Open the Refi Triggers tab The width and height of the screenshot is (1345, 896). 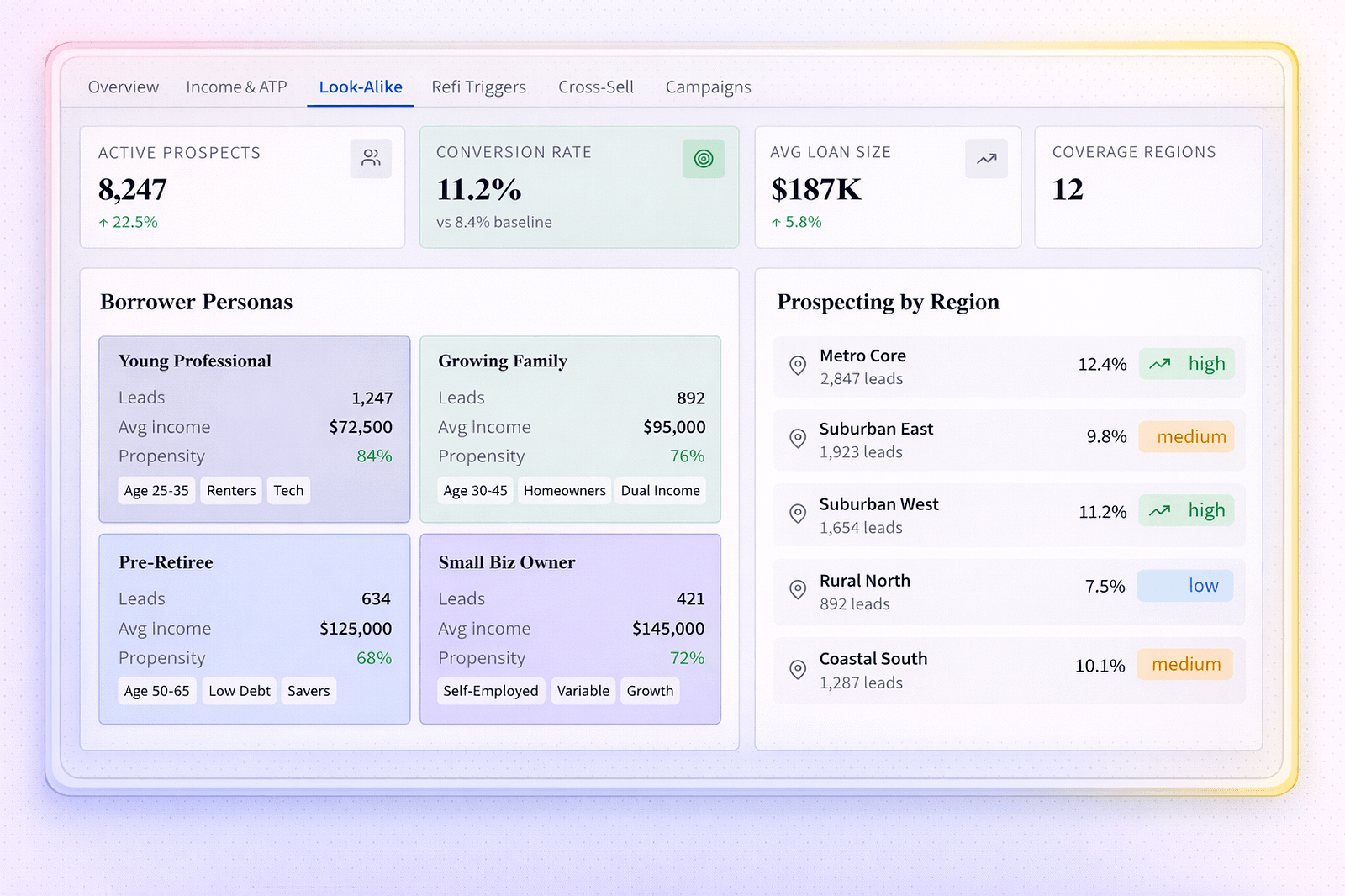(478, 87)
